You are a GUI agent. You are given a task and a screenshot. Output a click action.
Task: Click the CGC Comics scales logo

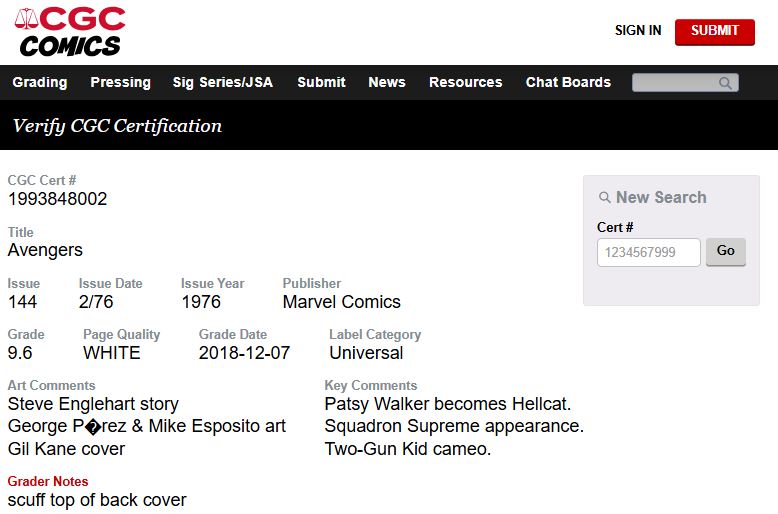pos(70,31)
